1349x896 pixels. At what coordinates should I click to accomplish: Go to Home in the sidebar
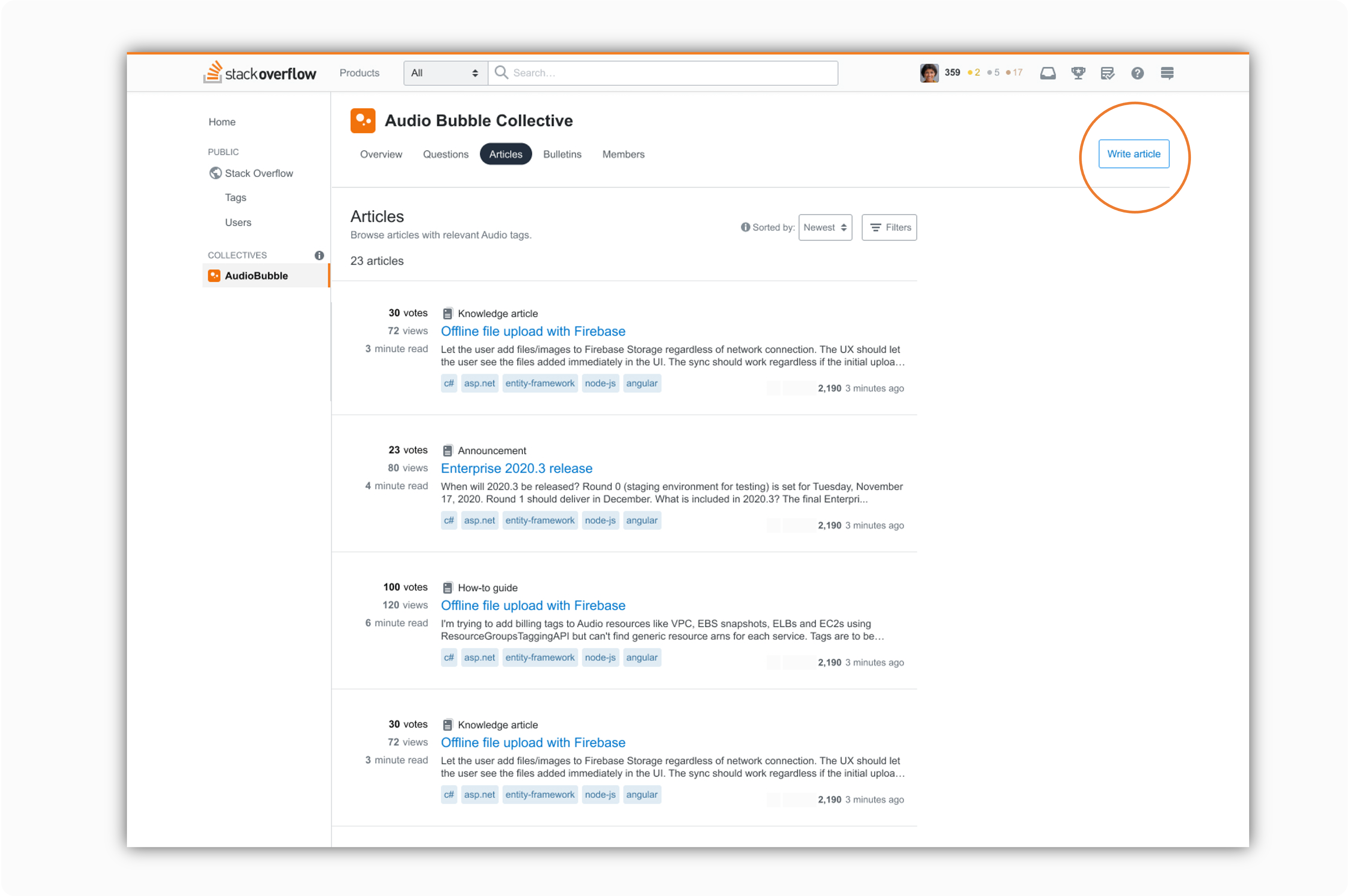pyautogui.click(x=222, y=122)
